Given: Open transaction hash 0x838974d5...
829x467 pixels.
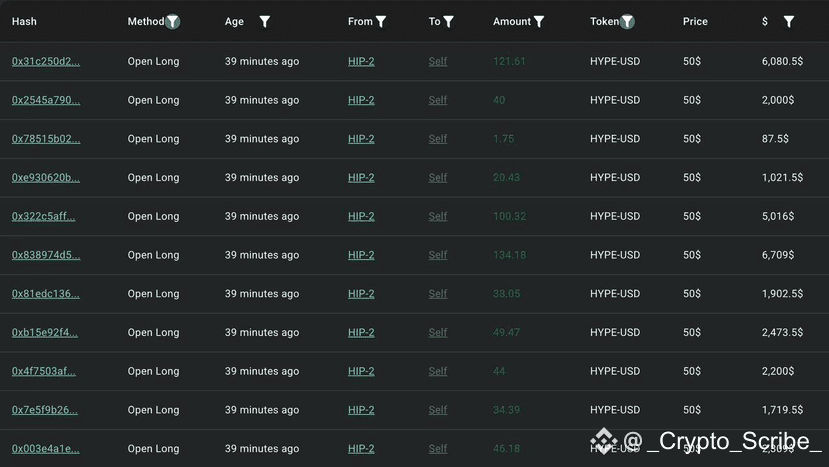Looking at the screenshot, I should (x=46, y=255).
